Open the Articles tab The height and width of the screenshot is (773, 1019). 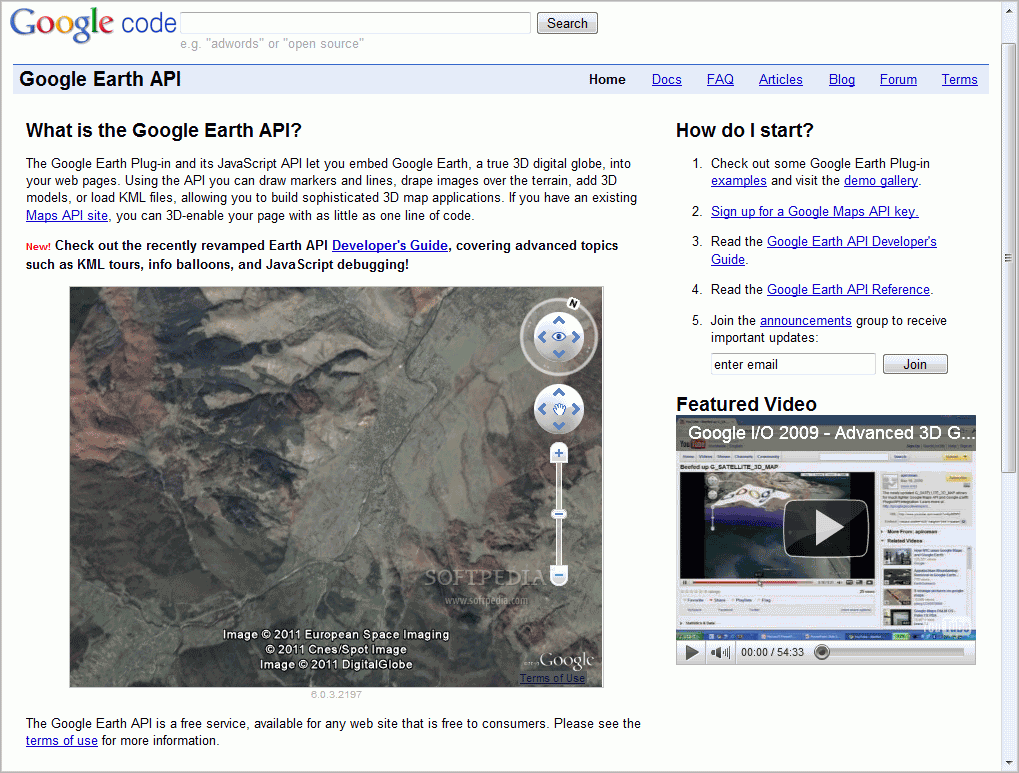780,79
